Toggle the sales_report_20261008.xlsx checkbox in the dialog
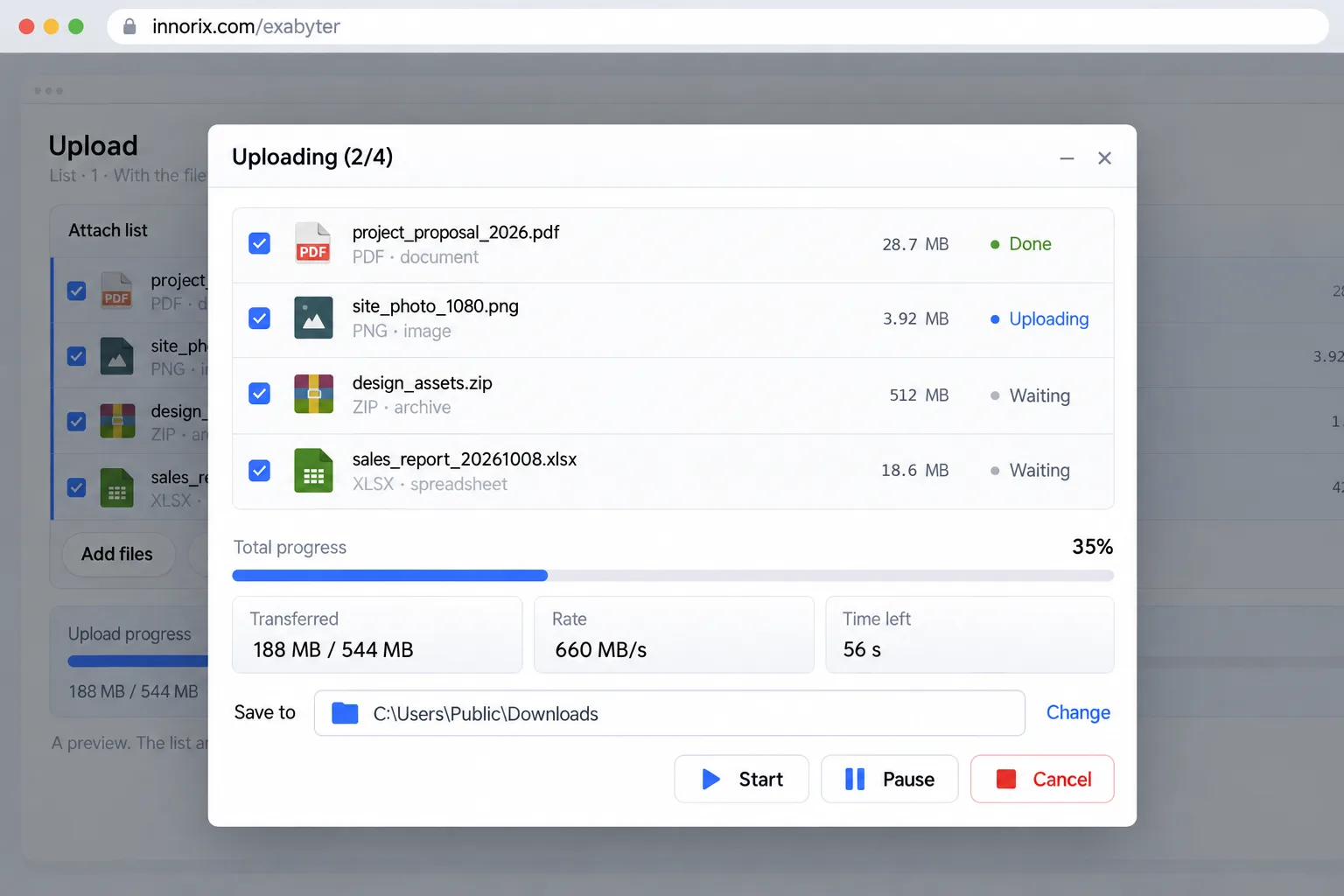This screenshot has height=896, width=1344. tap(260, 471)
